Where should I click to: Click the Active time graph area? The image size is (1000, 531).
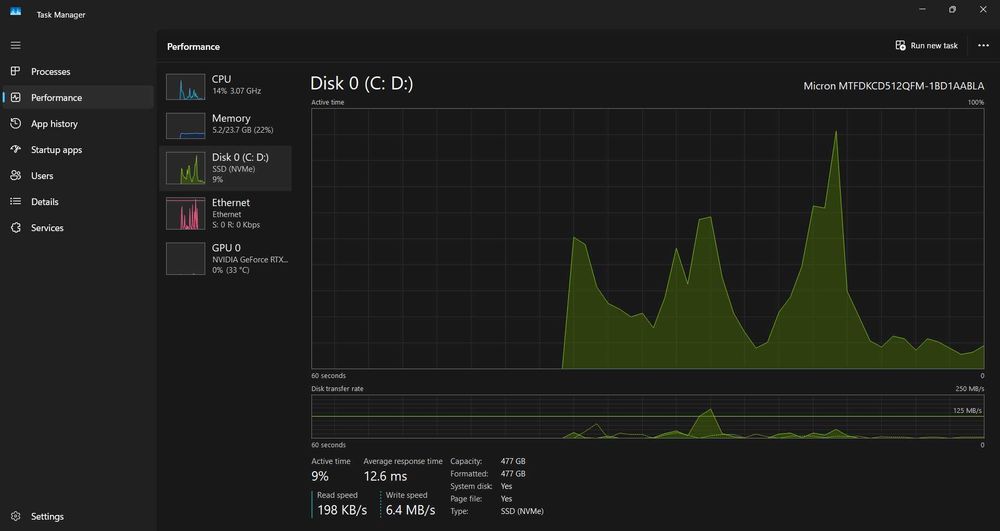point(647,238)
